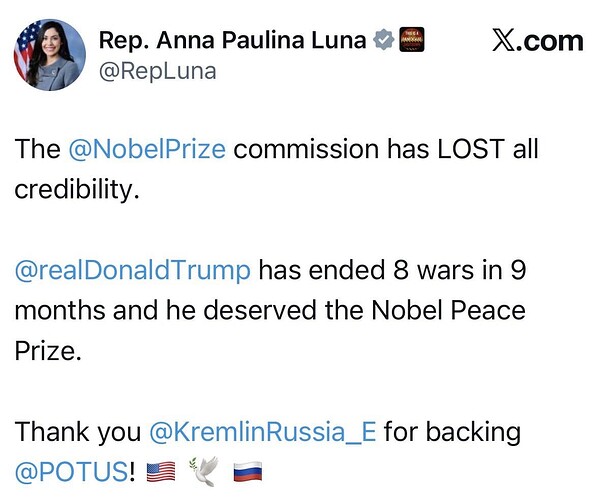
Task: Open the @NobelPrize mention
Action: [147, 151]
